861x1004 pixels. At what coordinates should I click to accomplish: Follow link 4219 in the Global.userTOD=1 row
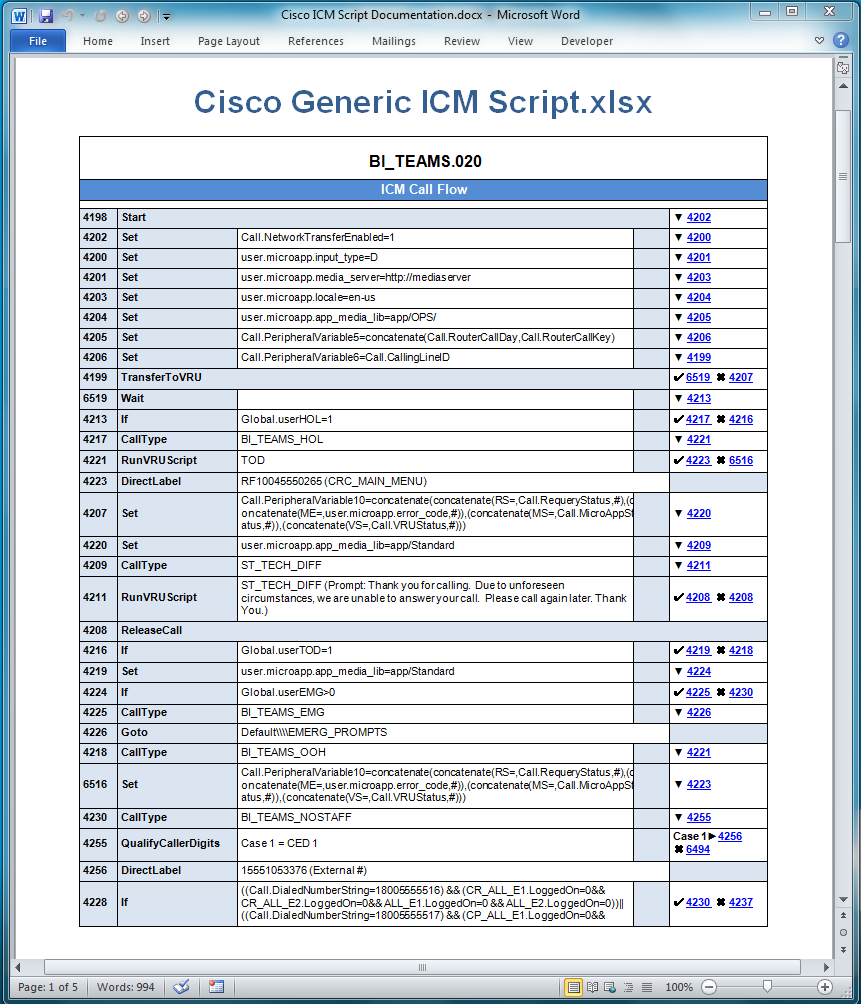click(x=698, y=651)
